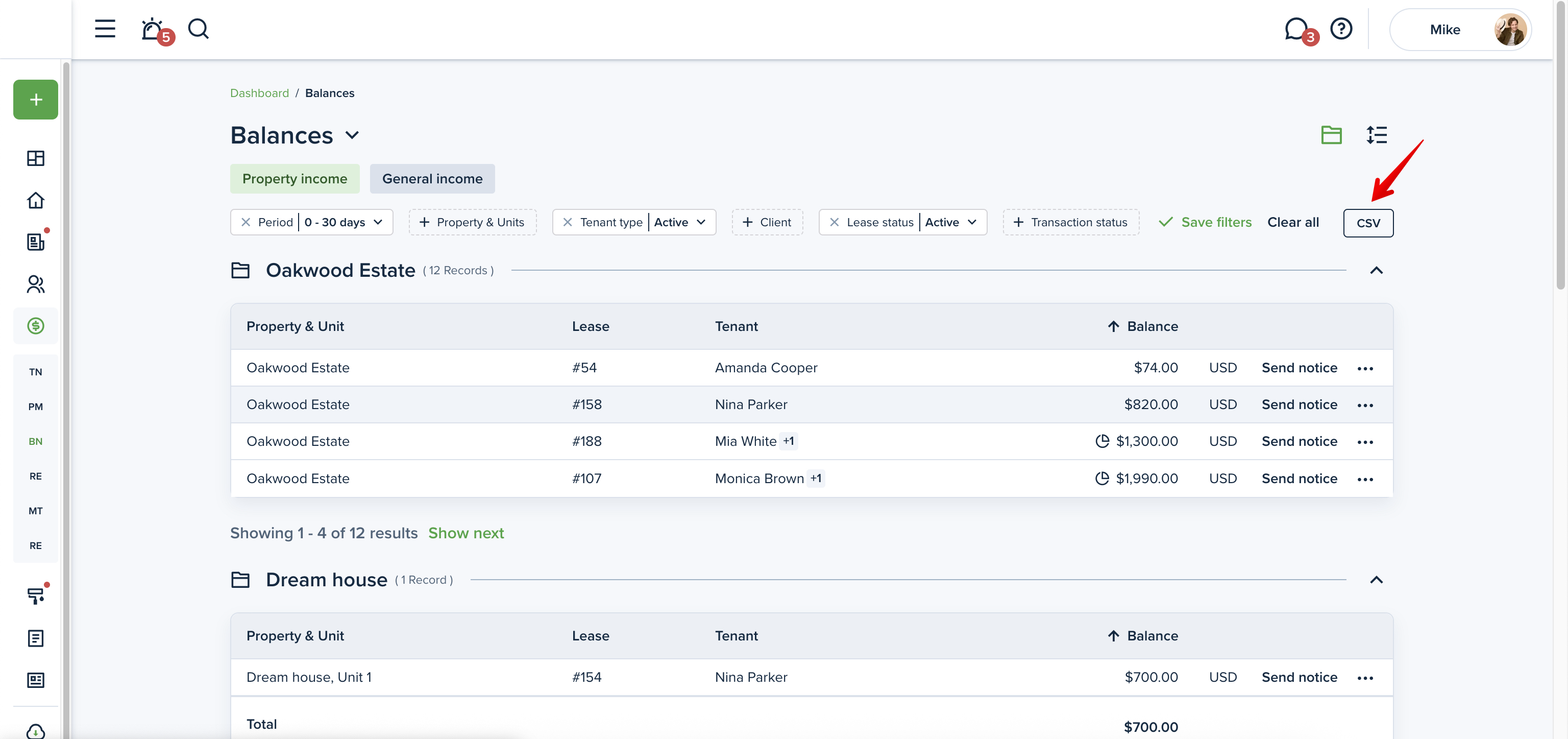Click the green plus create button
The width and height of the screenshot is (1568, 739).
click(36, 99)
